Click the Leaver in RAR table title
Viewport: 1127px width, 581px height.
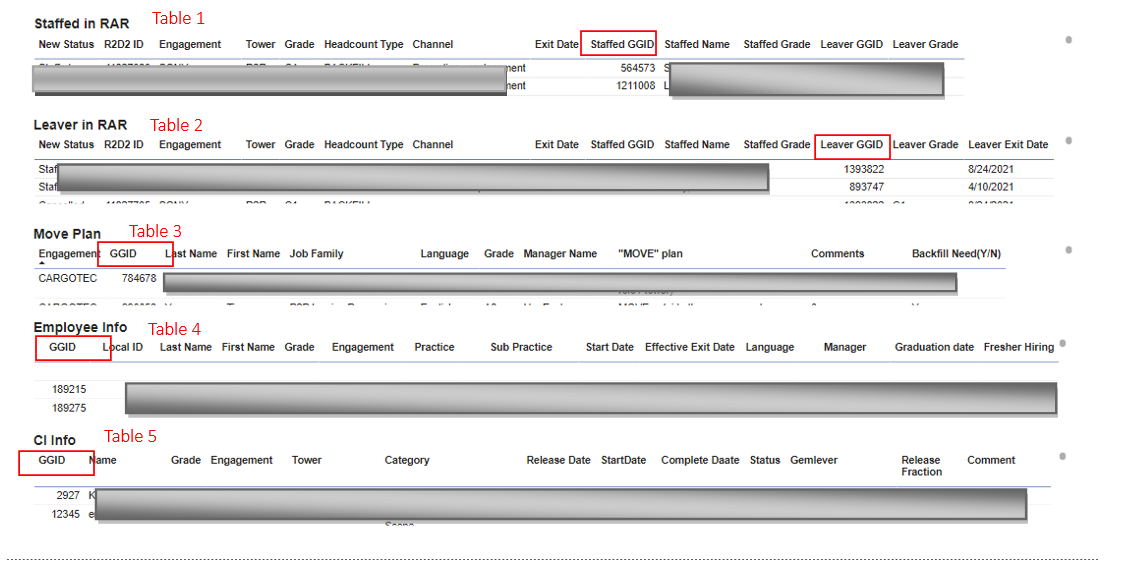[80, 125]
